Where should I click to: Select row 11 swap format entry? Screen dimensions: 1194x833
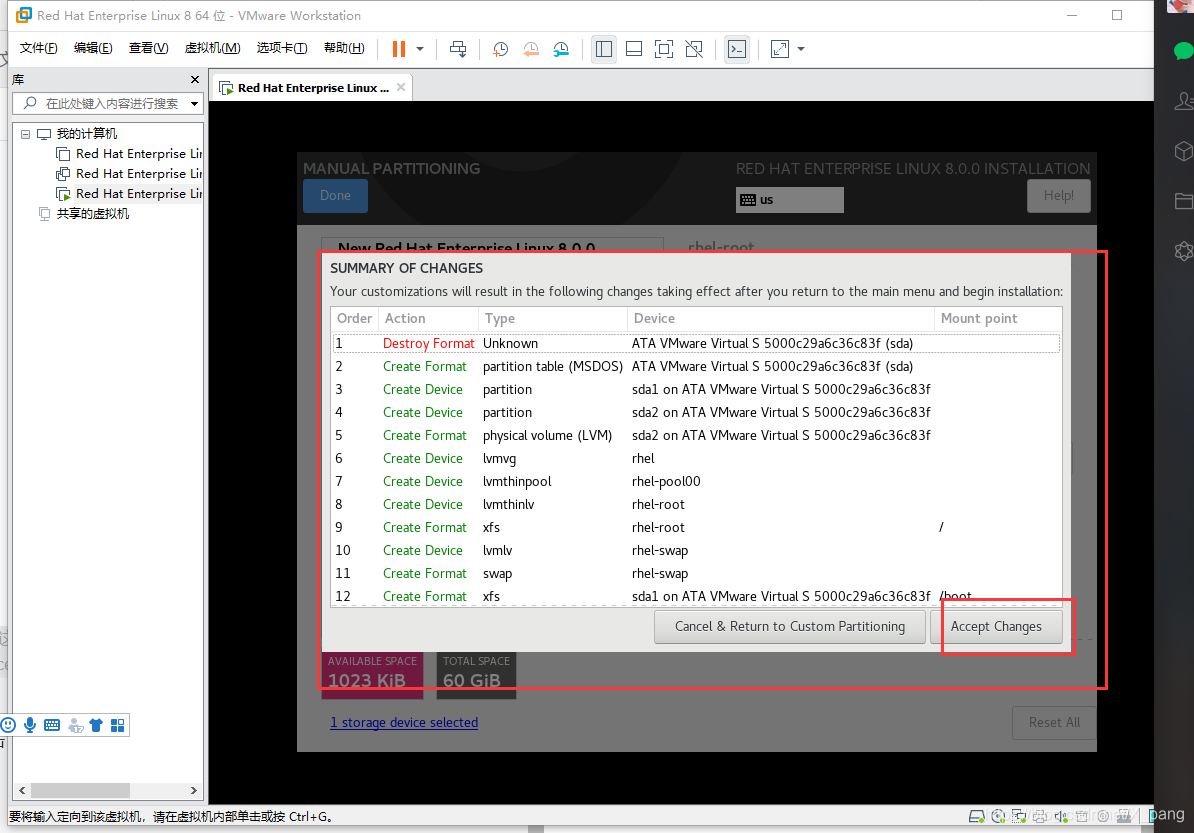click(x=695, y=573)
